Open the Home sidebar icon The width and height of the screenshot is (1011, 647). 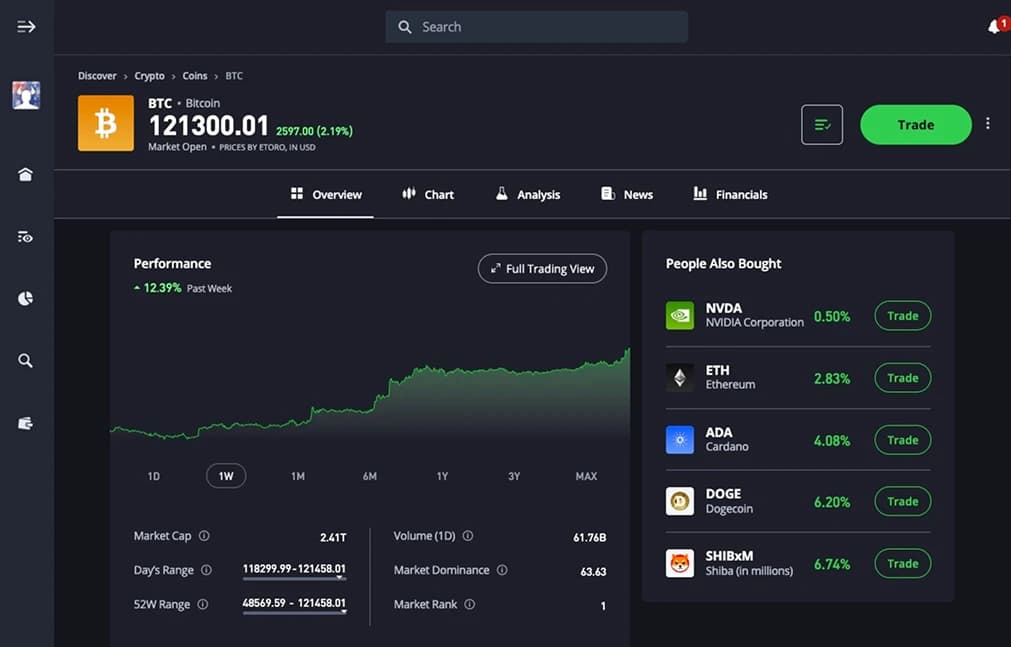click(x=25, y=173)
